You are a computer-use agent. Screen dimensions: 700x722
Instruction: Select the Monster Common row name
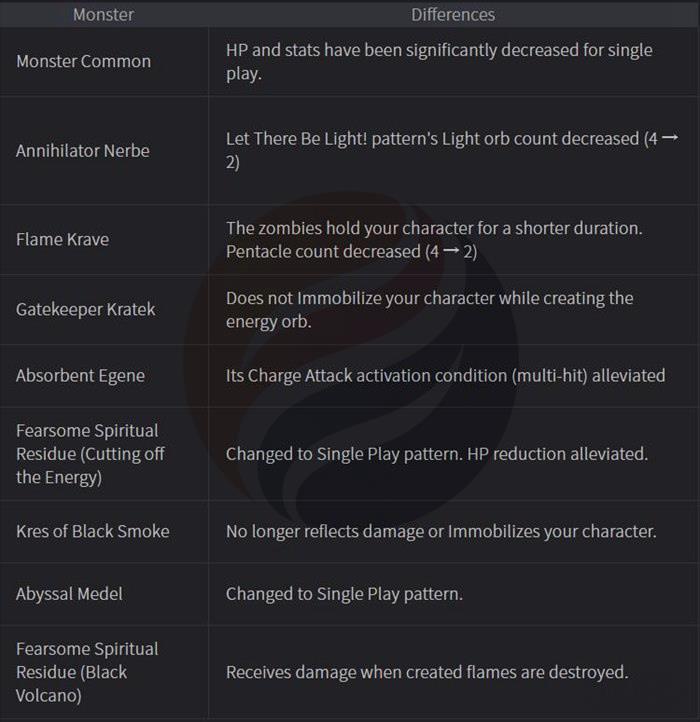coord(84,62)
